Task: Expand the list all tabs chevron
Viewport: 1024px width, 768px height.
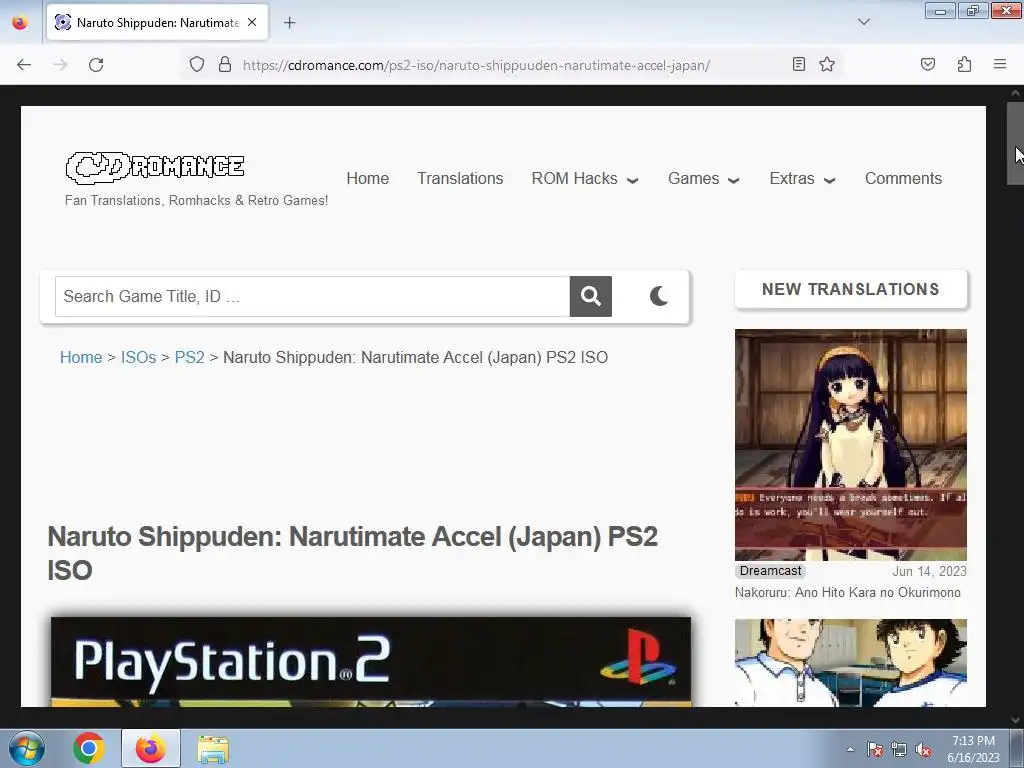Action: click(863, 22)
